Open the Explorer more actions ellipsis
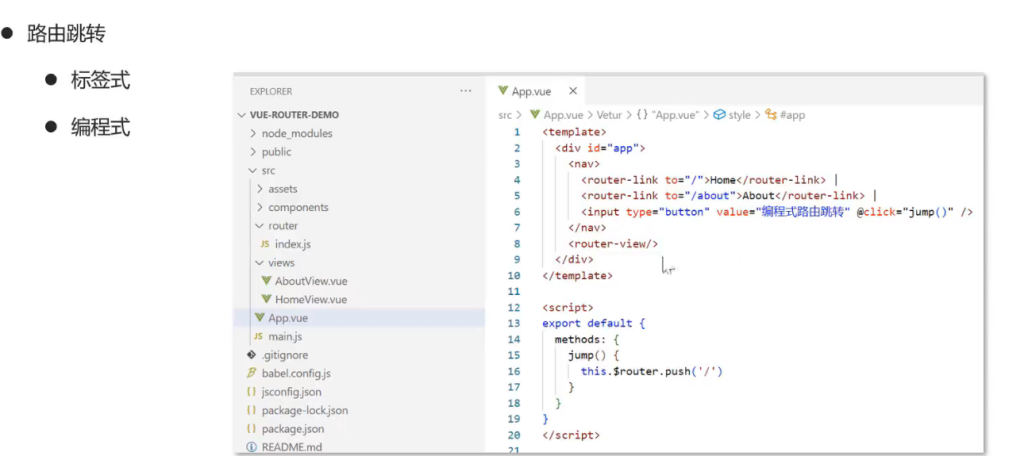This screenshot has width=1024, height=456. tap(465, 91)
